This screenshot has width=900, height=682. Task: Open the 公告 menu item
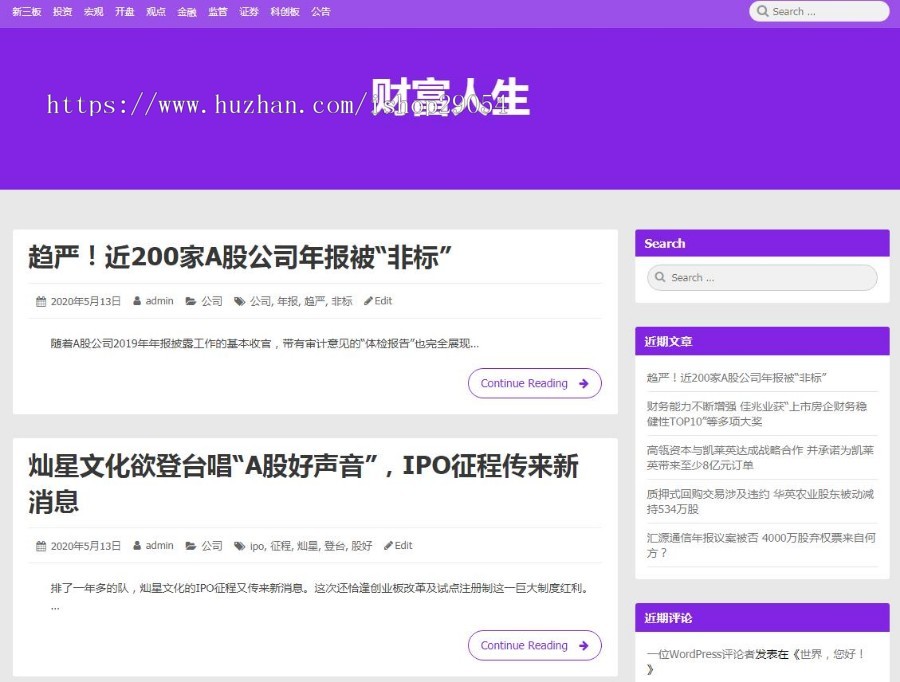click(x=320, y=11)
